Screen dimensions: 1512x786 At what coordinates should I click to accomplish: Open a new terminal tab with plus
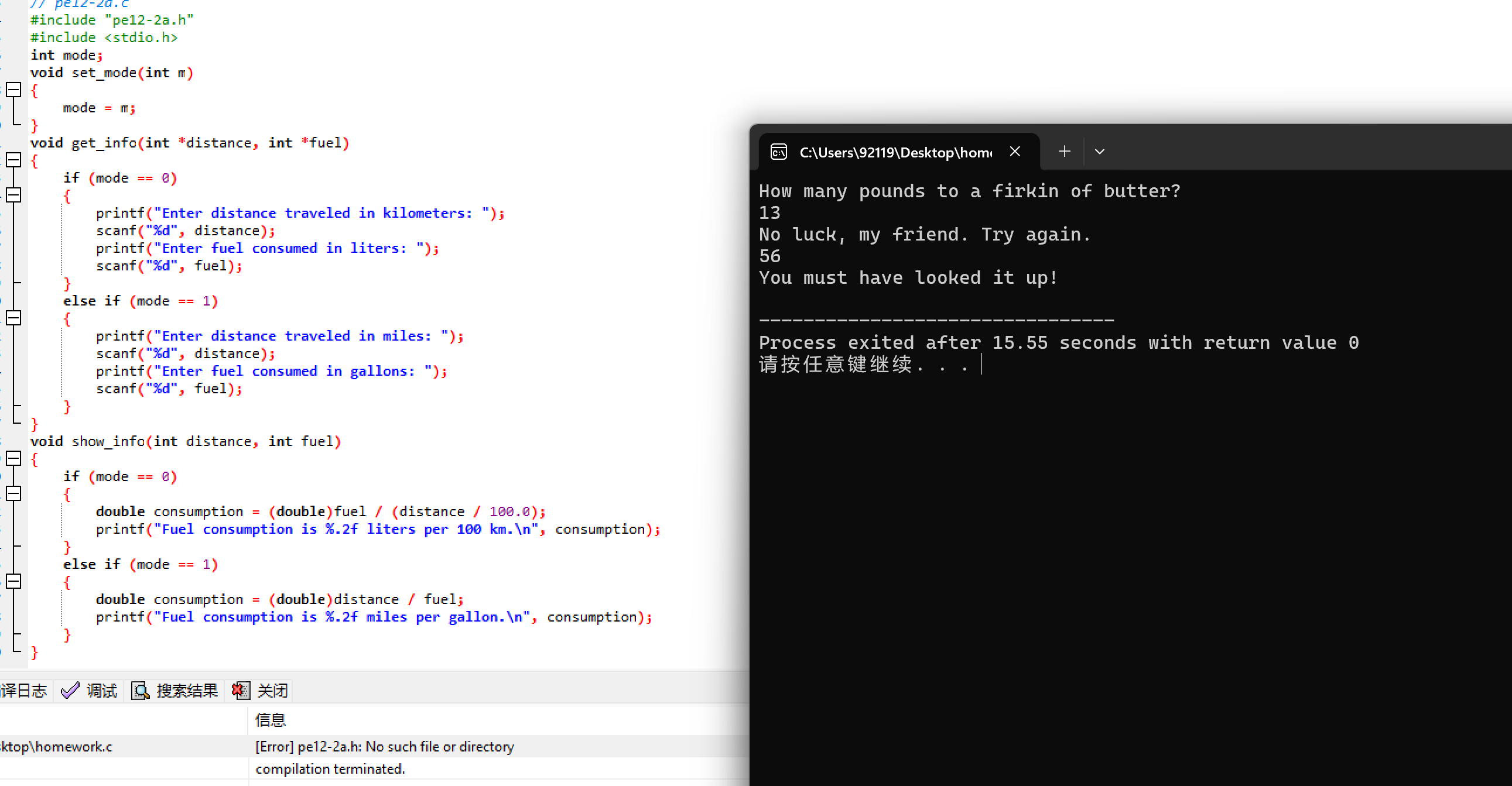[1064, 152]
